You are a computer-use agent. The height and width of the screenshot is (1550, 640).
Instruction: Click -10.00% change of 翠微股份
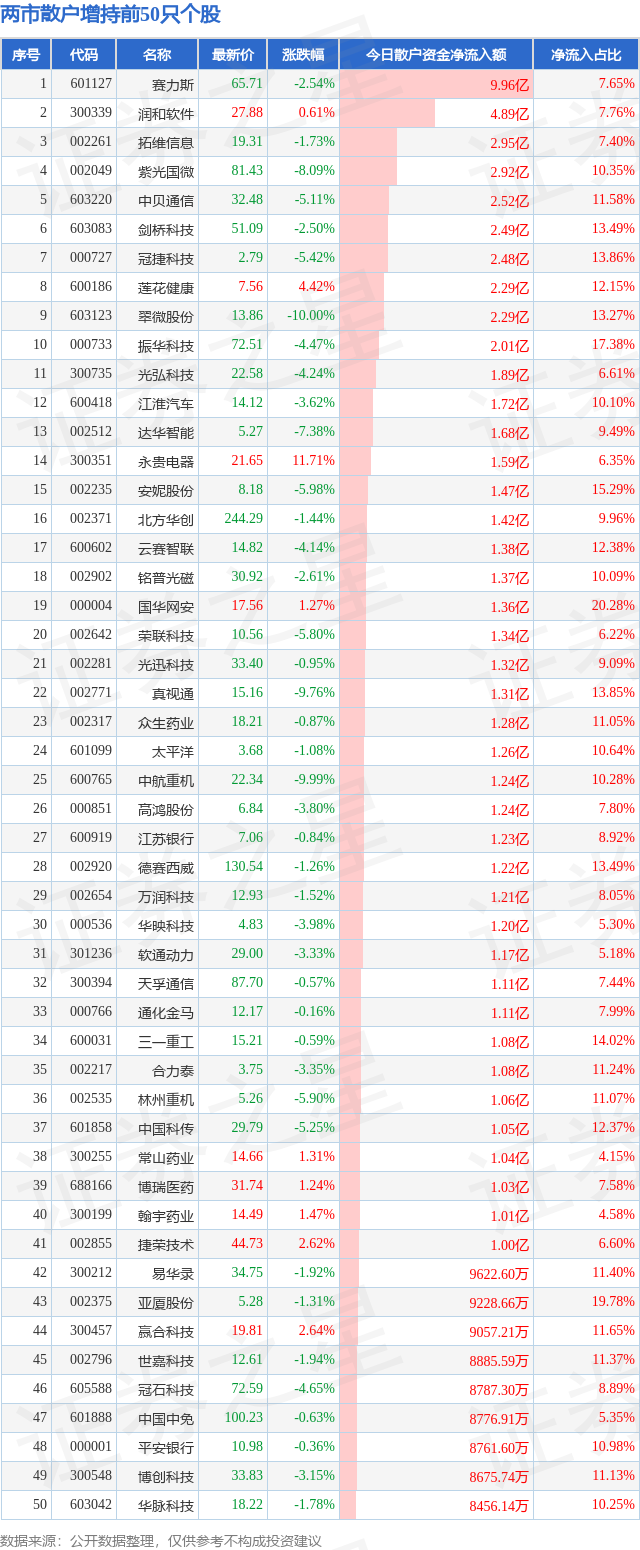[312, 316]
